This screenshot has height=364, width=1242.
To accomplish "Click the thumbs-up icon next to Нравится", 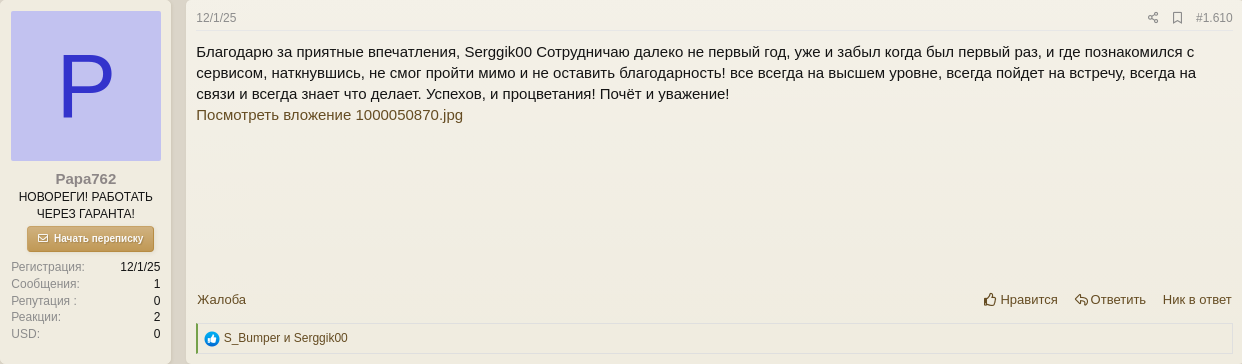I will click(x=990, y=299).
